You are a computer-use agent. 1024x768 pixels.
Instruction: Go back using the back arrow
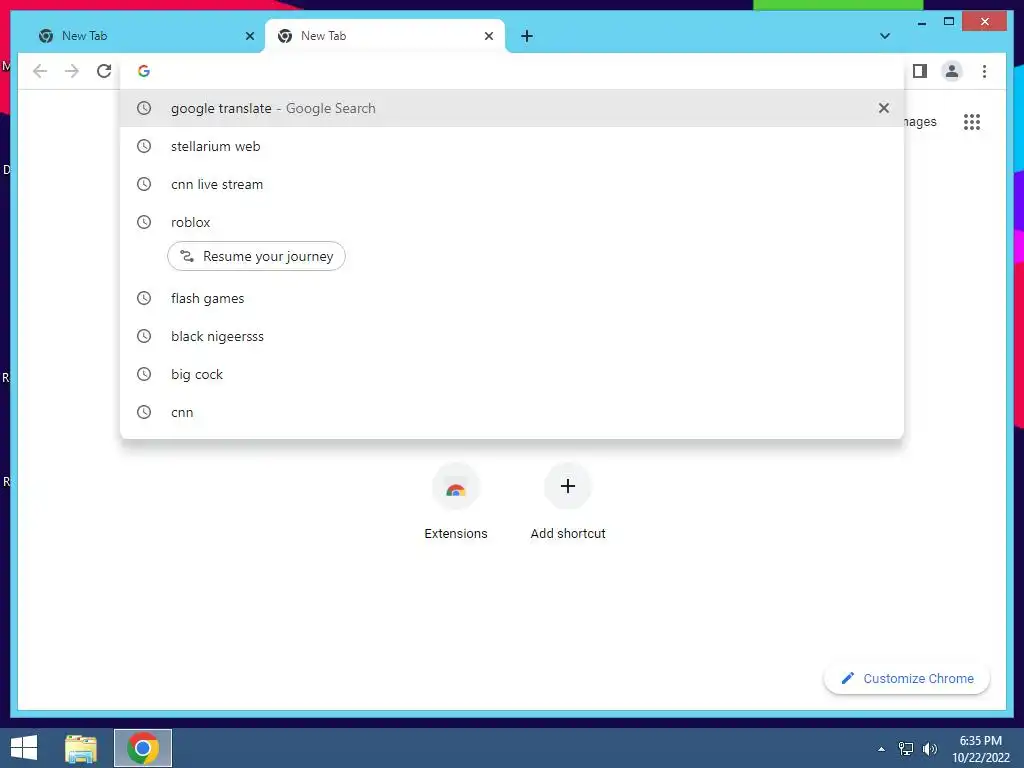coord(40,71)
